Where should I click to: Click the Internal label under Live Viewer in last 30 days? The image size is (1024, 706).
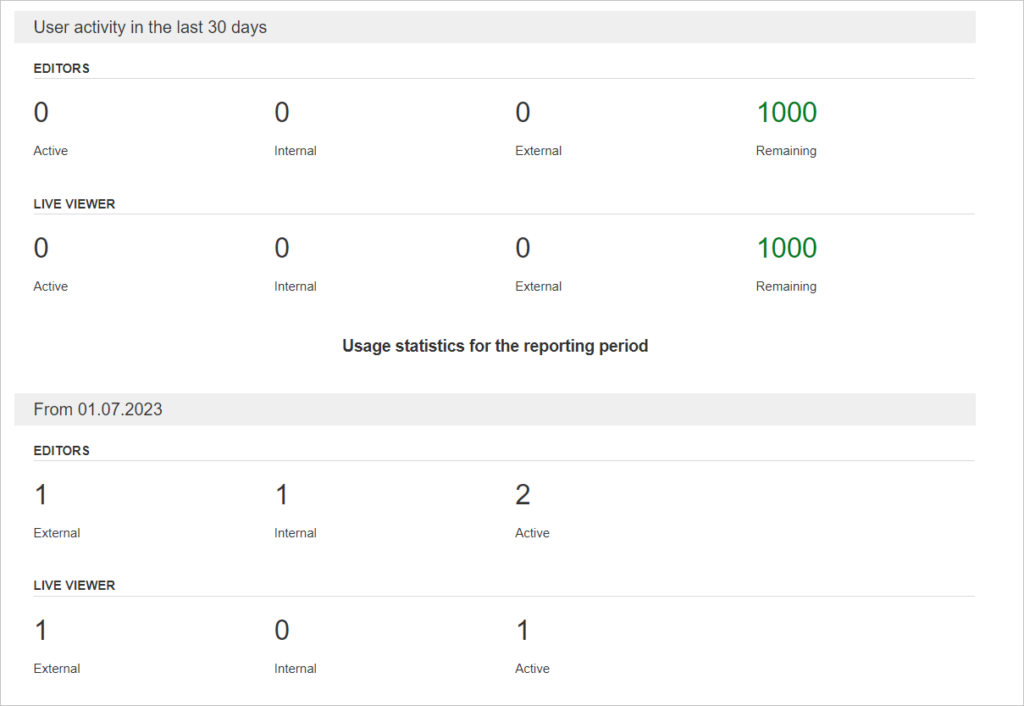pos(295,287)
